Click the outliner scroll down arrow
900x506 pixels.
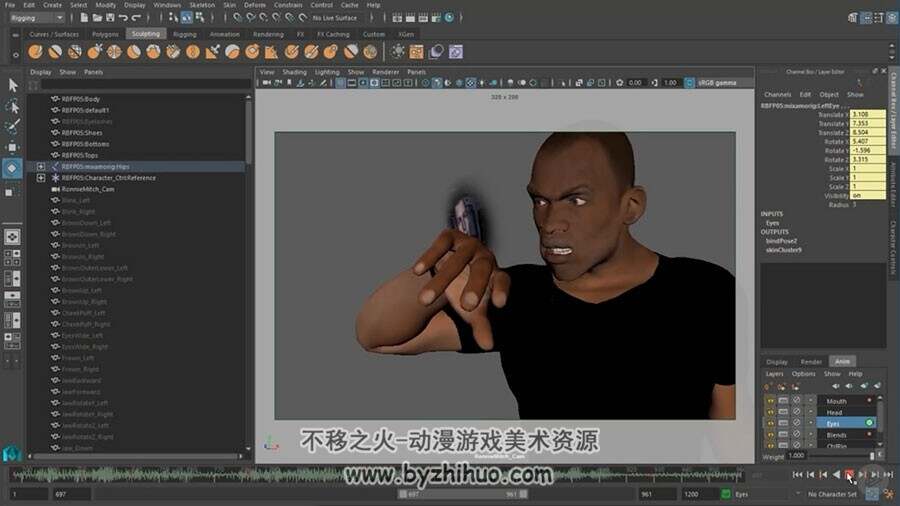click(x=248, y=449)
